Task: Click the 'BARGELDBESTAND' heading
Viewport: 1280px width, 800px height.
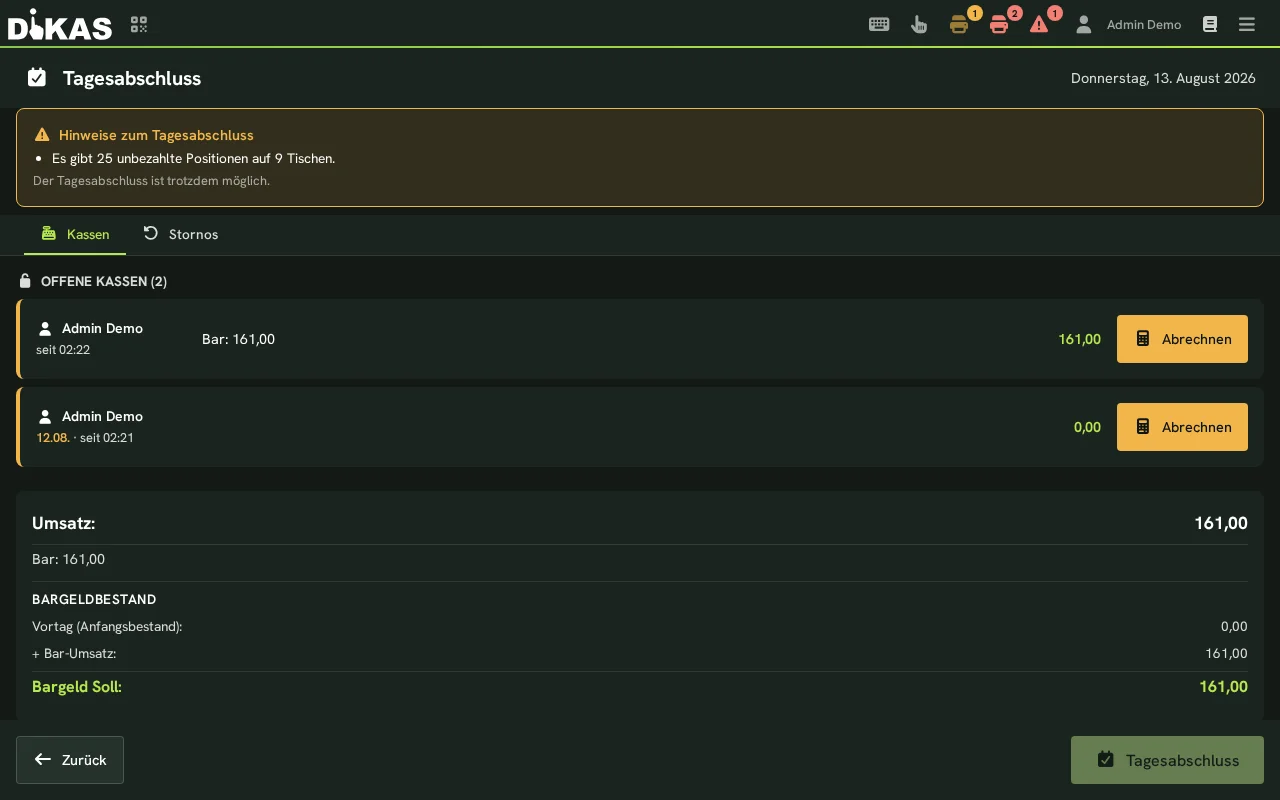Action: (94, 600)
